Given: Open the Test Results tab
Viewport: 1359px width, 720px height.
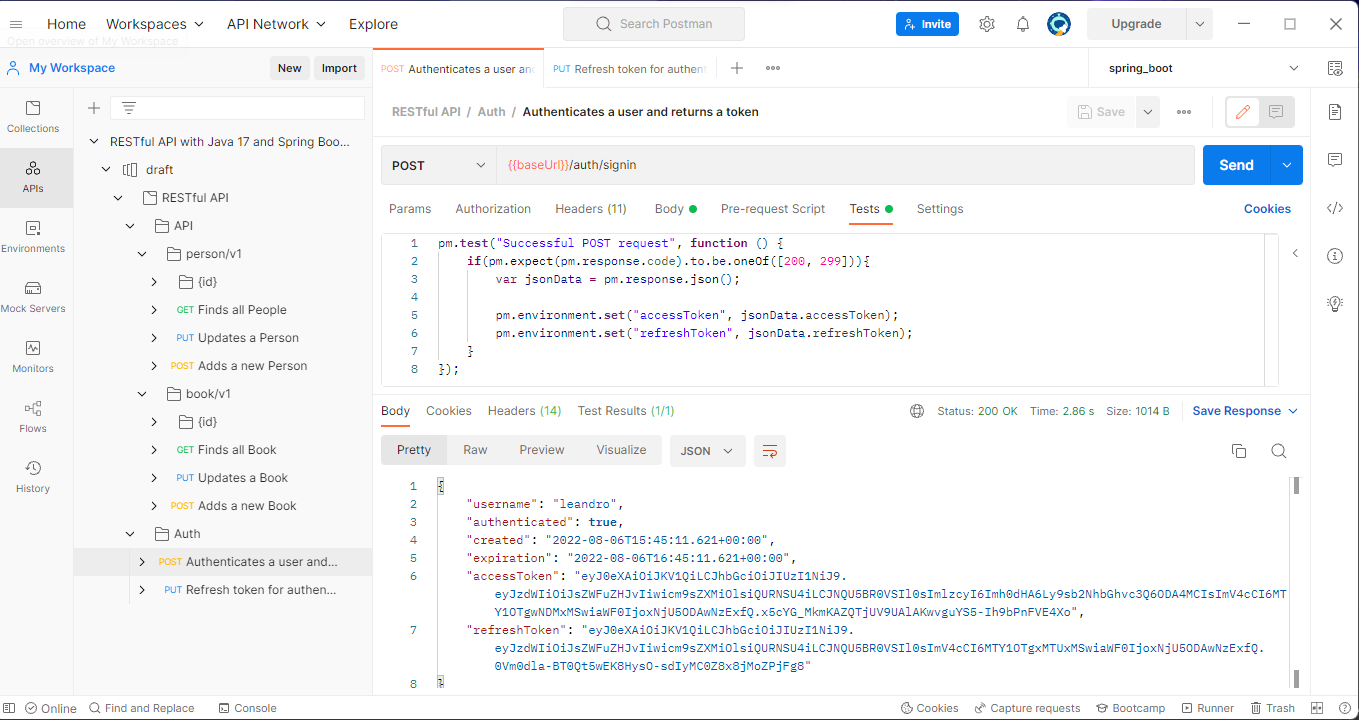Looking at the screenshot, I should pyautogui.click(x=626, y=411).
